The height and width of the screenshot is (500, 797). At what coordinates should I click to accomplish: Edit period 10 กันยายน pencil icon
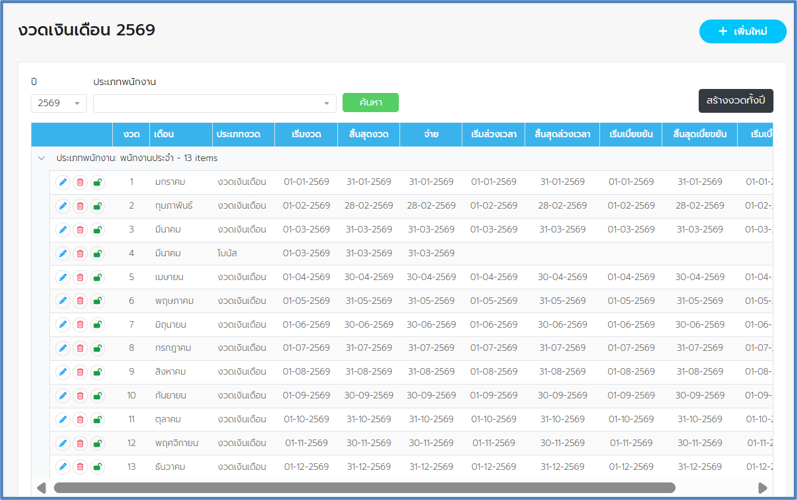[63, 395]
